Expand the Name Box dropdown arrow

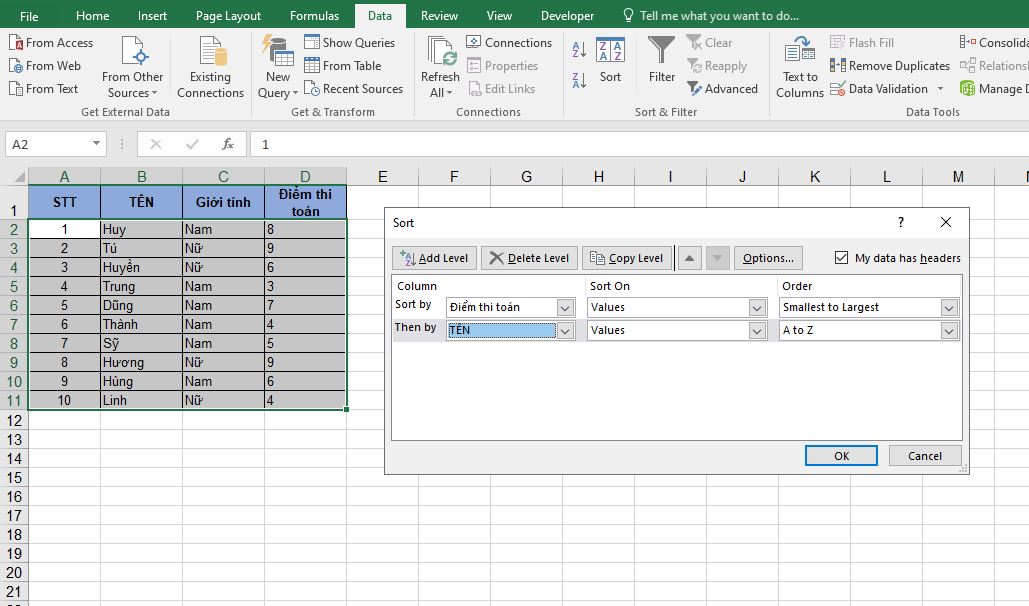[97, 144]
